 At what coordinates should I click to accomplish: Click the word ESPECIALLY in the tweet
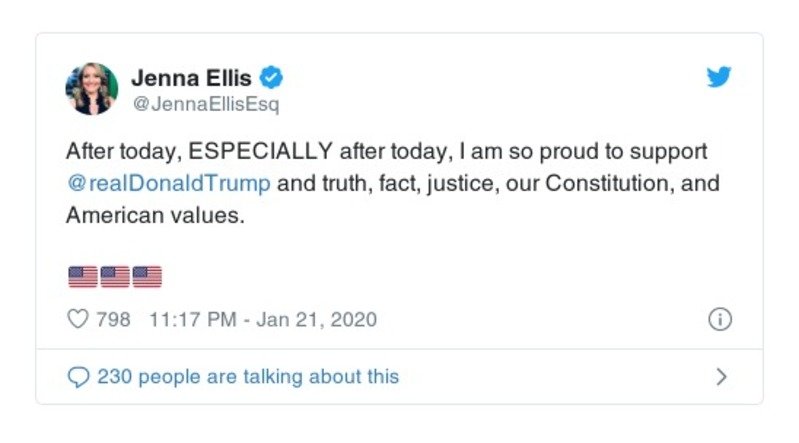pos(261,152)
